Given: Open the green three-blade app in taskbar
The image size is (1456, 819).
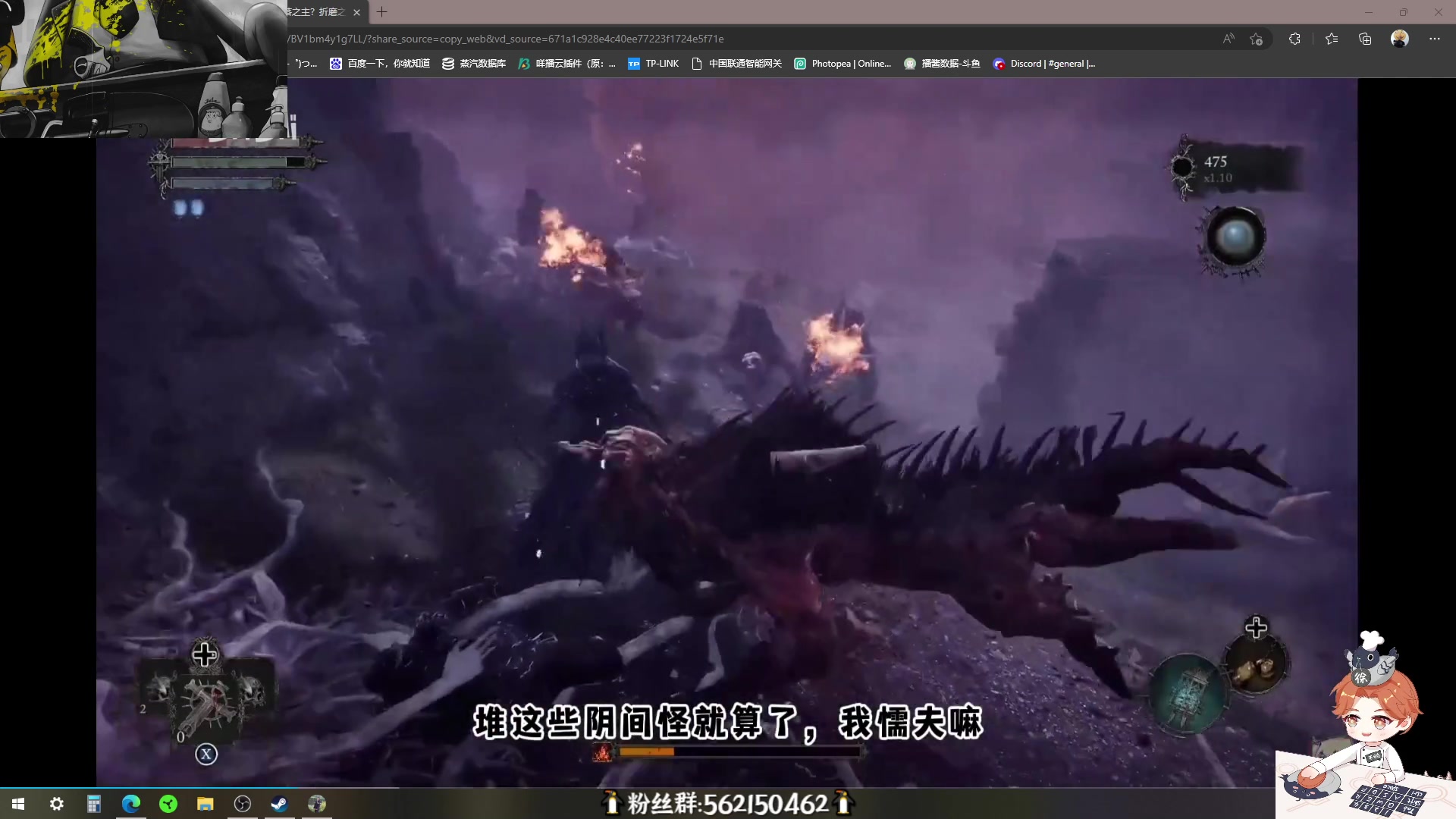Looking at the screenshot, I should pyautogui.click(x=168, y=804).
